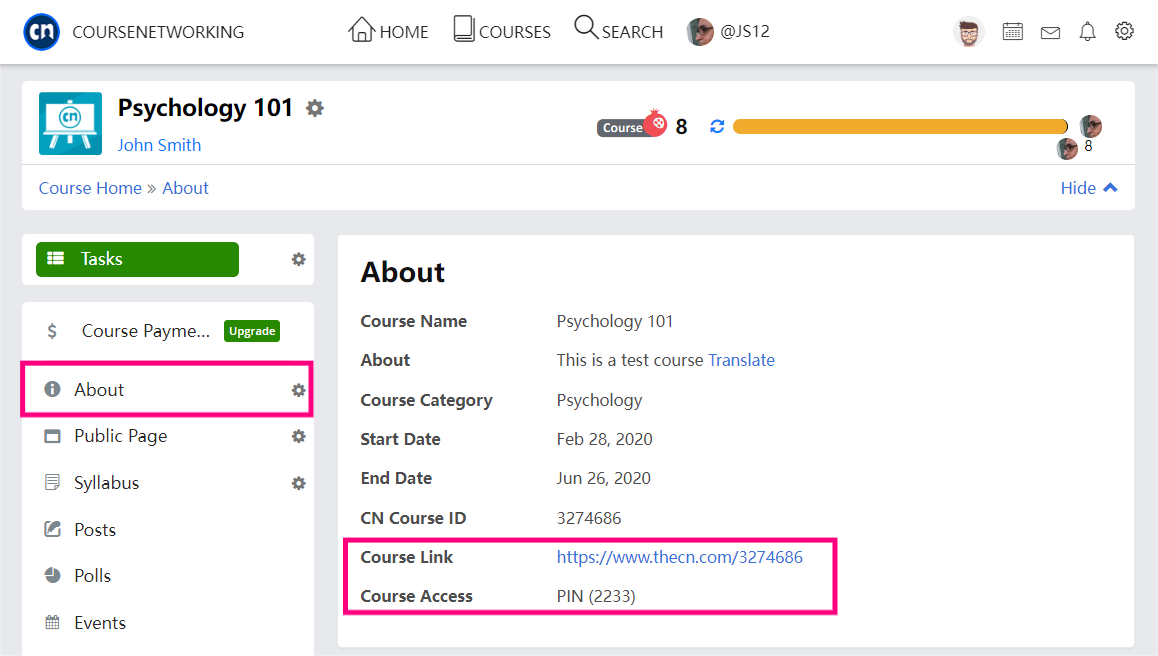Click the Start Date value Feb 28, 2020

click(605, 440)
